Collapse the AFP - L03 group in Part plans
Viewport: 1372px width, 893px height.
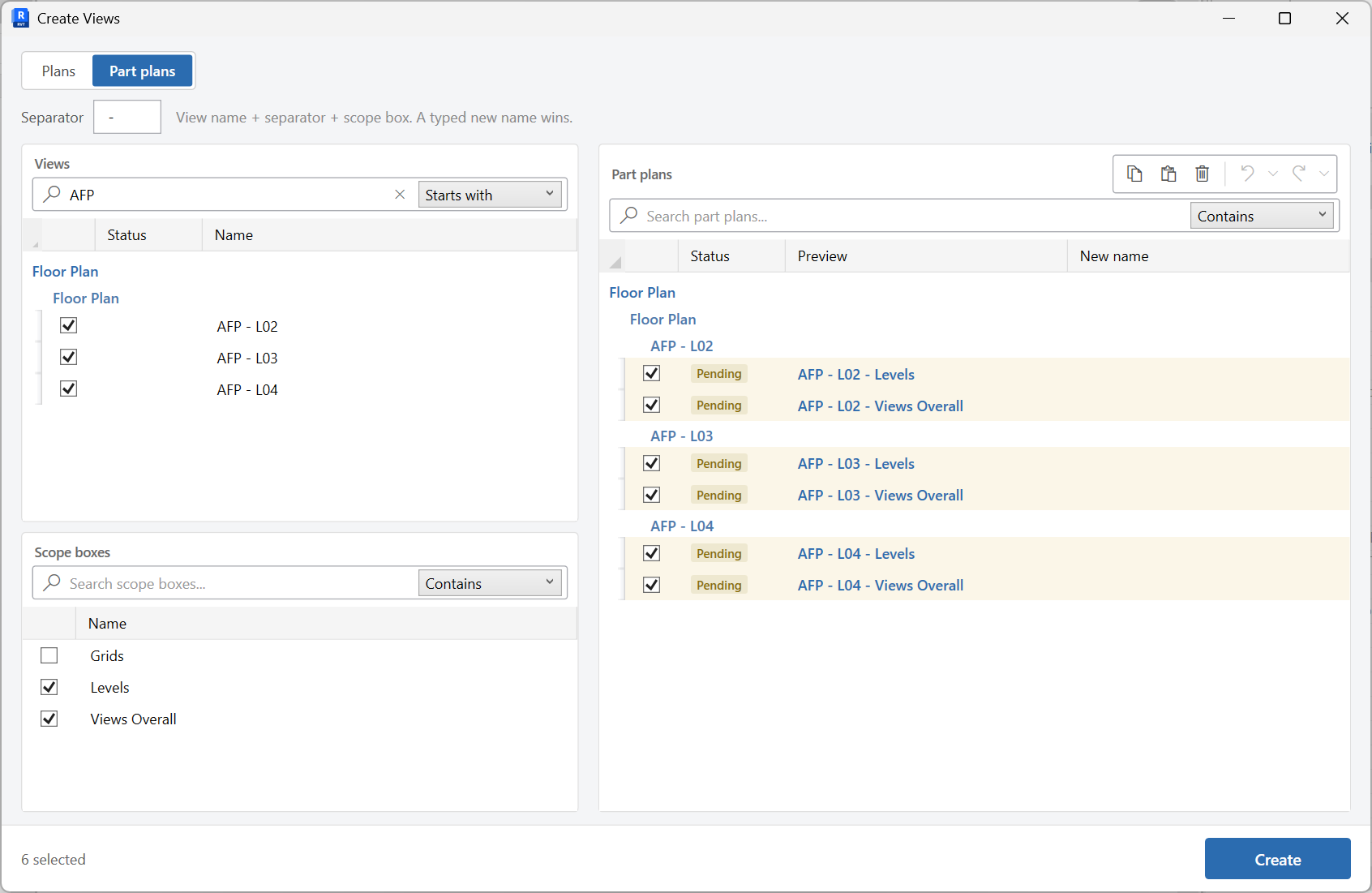coord(682,436)
